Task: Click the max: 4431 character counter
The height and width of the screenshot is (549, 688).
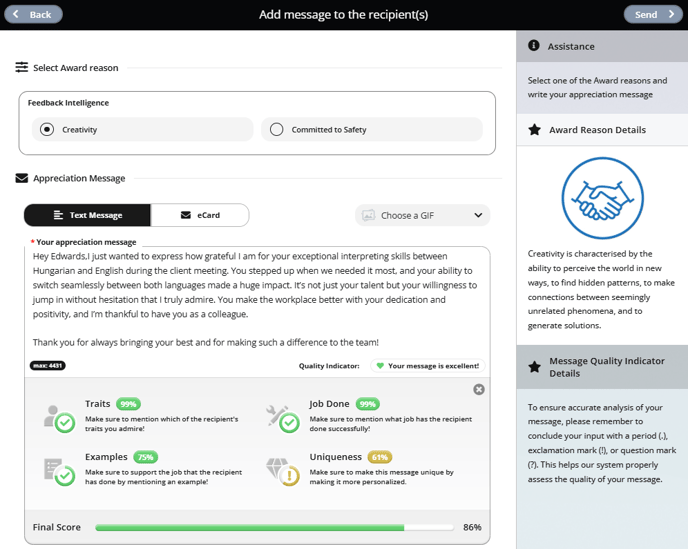Action: (x=47, y=366)
